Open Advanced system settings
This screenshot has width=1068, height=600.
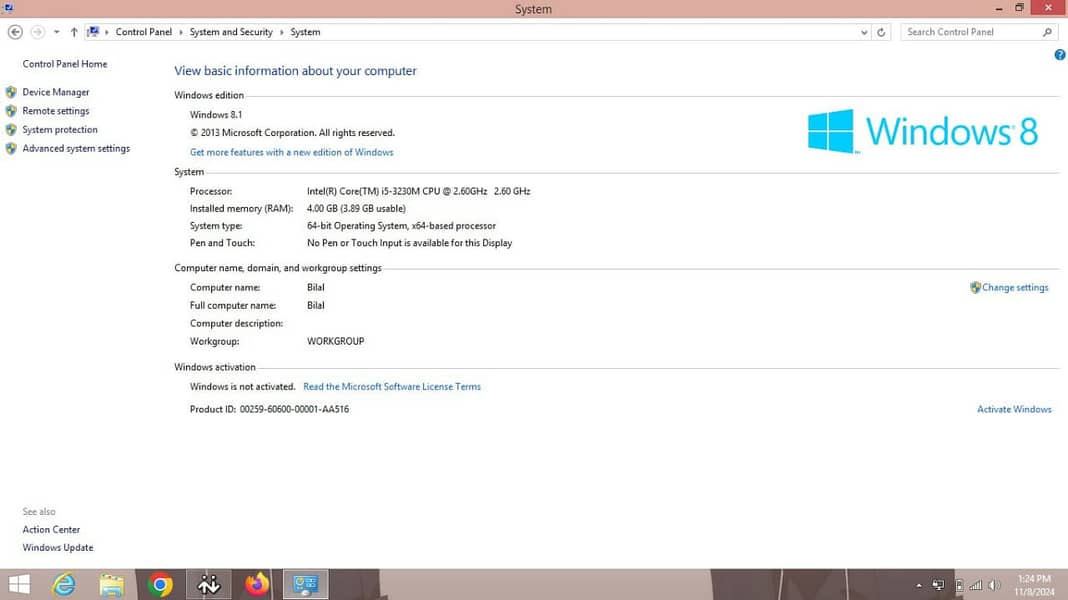pos(76,149)
